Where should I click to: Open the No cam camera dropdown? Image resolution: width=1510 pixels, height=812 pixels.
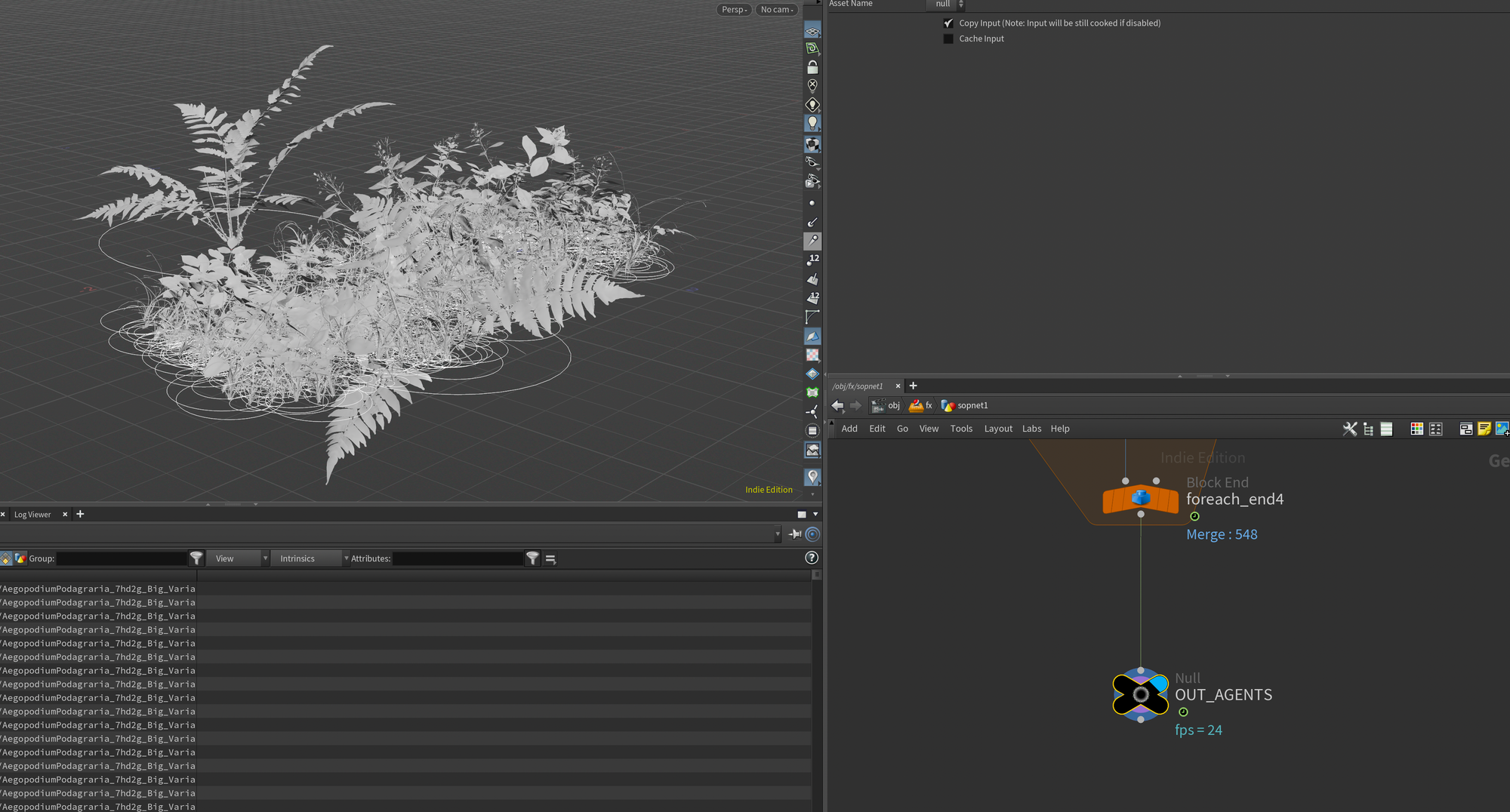click(776, 10)
